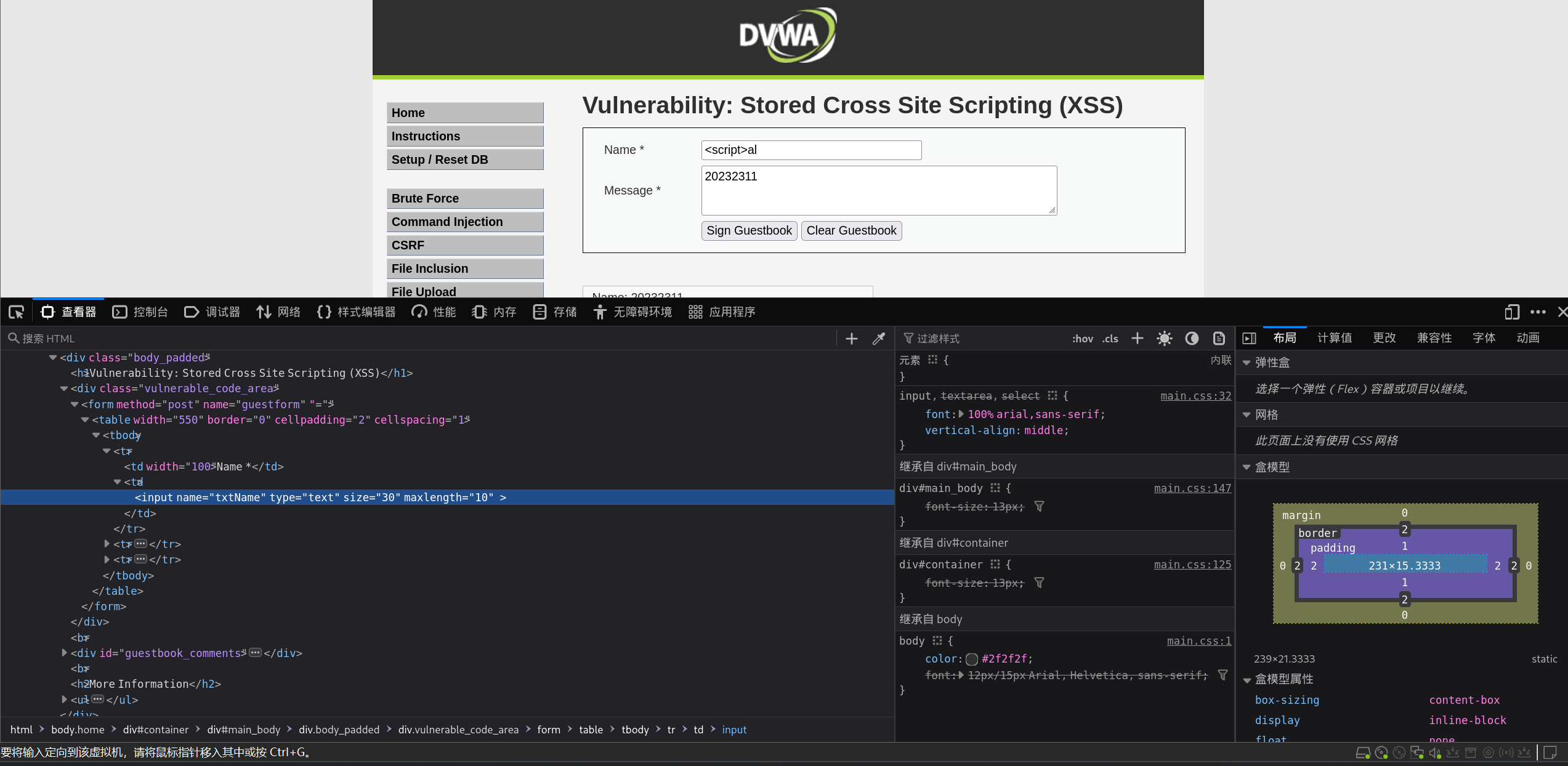Screen dimensions: 1568x766
Task: Click the eyedropper color picker icon
Action: coord(879,339)
